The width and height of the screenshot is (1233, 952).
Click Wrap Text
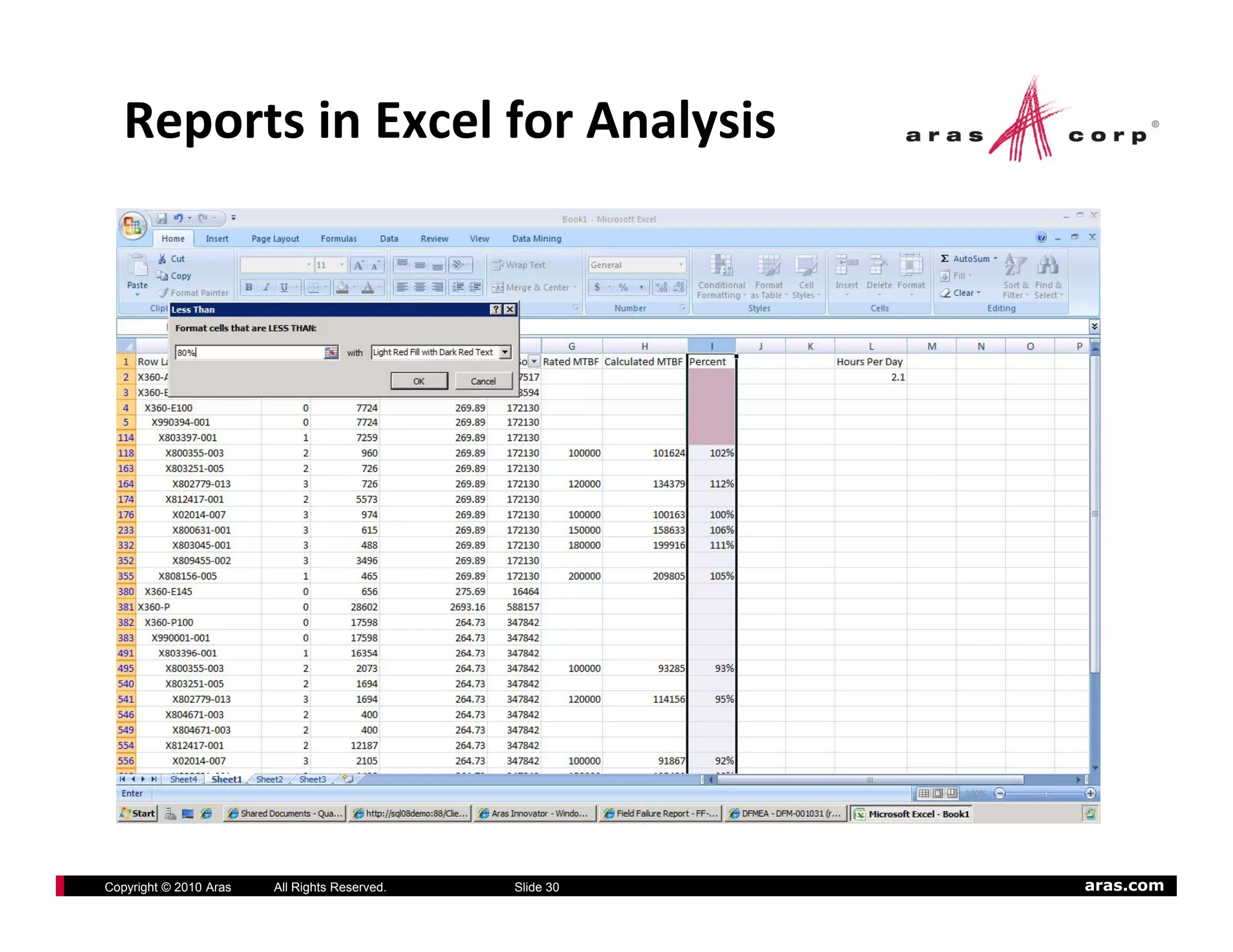click(518, 265)
